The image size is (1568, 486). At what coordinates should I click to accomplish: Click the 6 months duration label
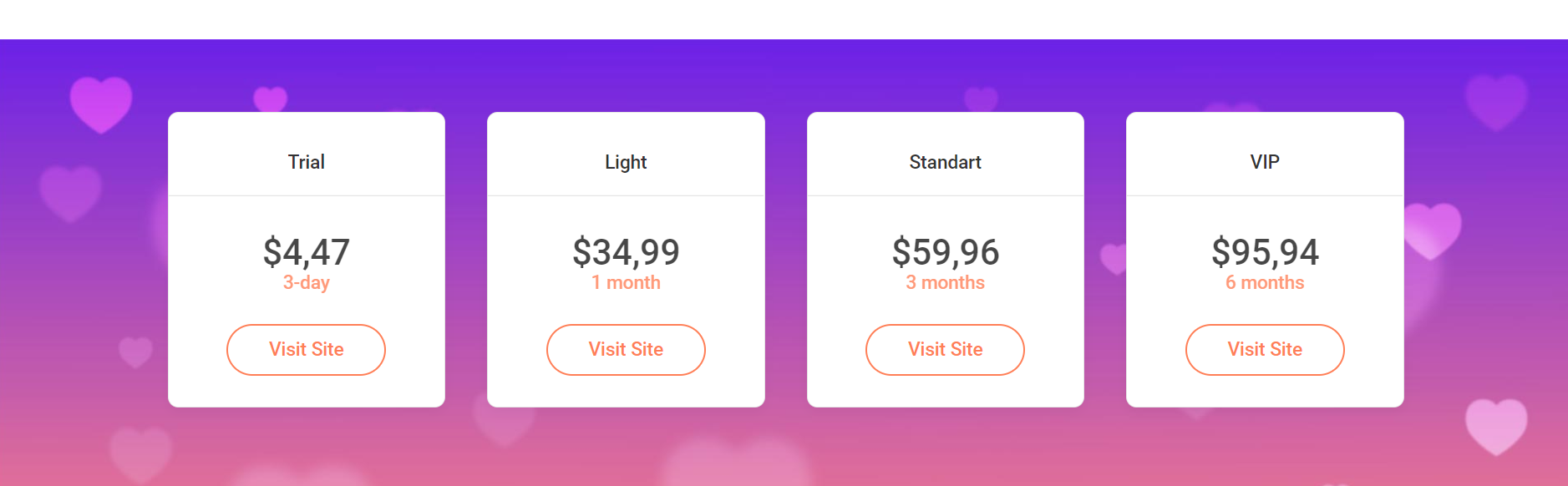pyautogui.click(x=1265, y=282)
